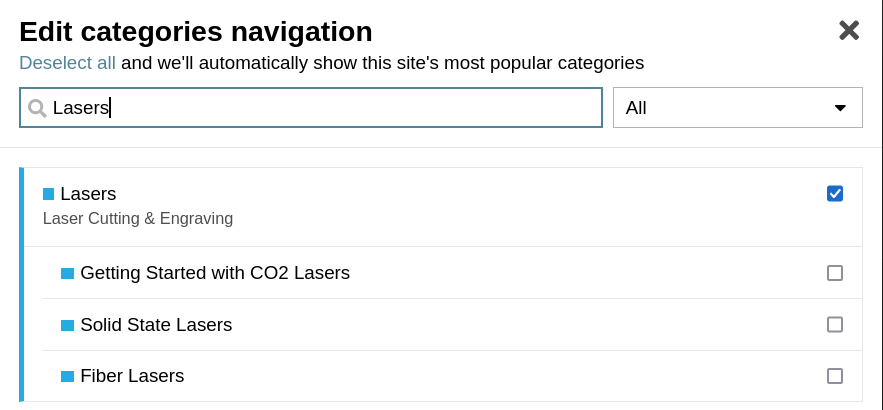Choose the Solid State Lasers row

[156, 325]
